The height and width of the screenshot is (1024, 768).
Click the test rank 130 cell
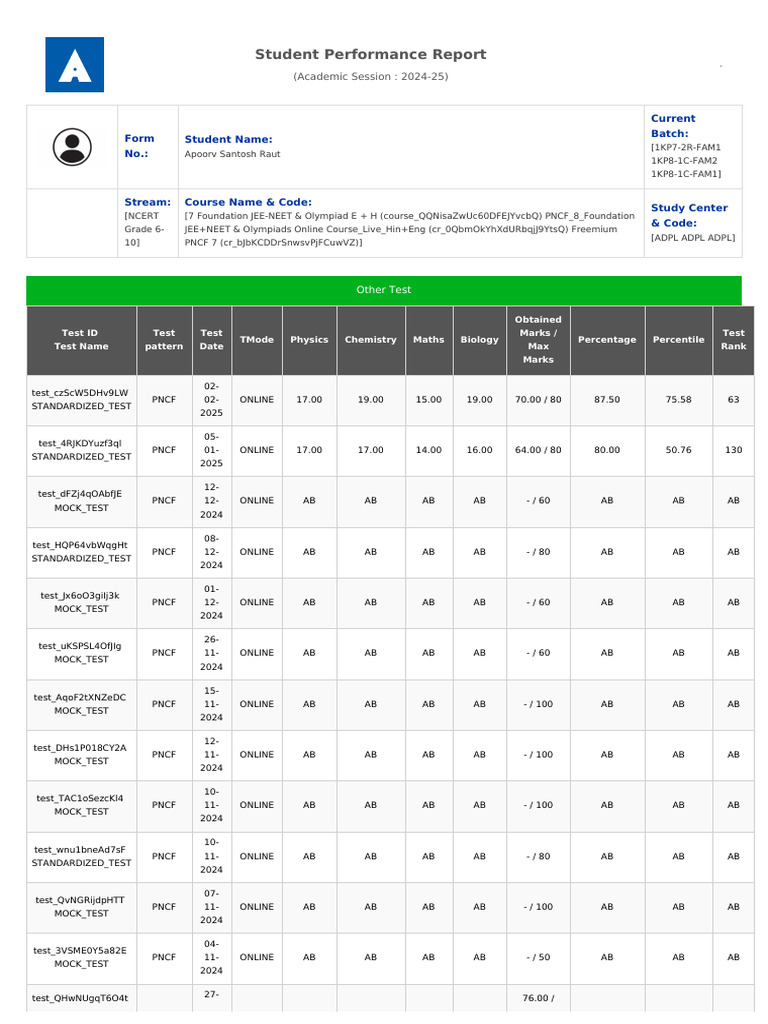(733, 450)
